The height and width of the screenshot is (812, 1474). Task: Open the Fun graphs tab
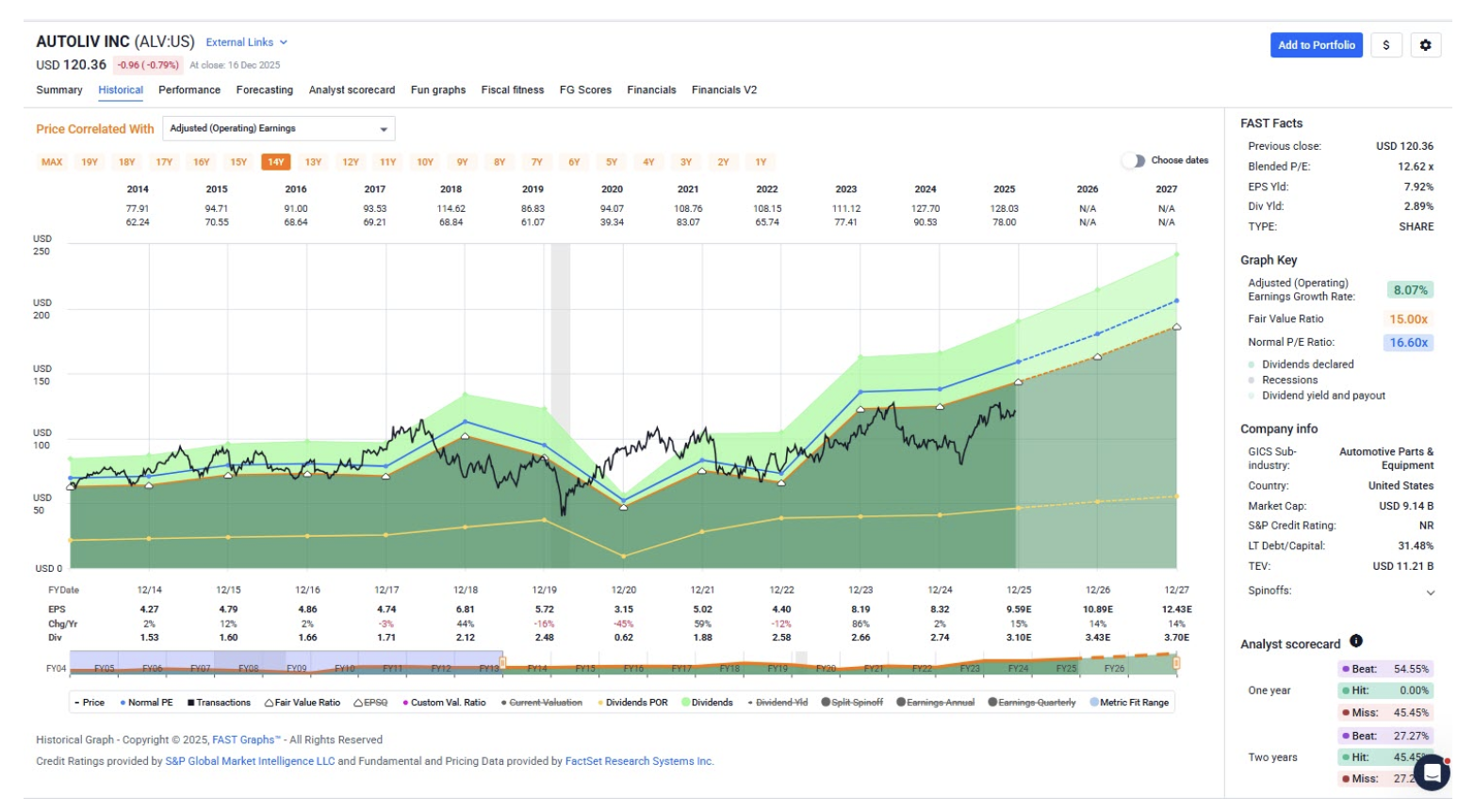[438, 90]
